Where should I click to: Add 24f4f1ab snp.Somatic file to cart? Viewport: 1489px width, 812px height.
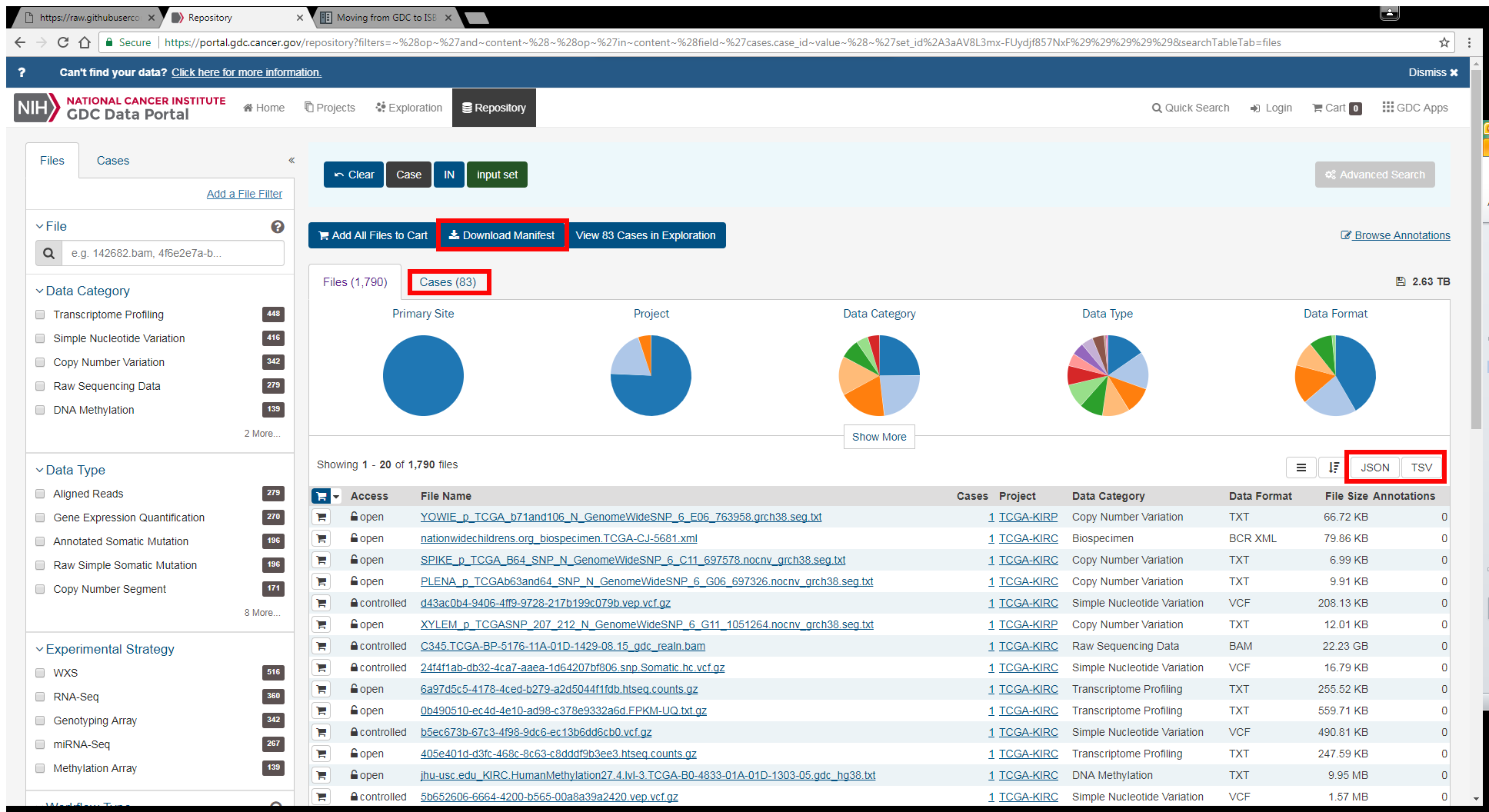(x=321, y=667)
